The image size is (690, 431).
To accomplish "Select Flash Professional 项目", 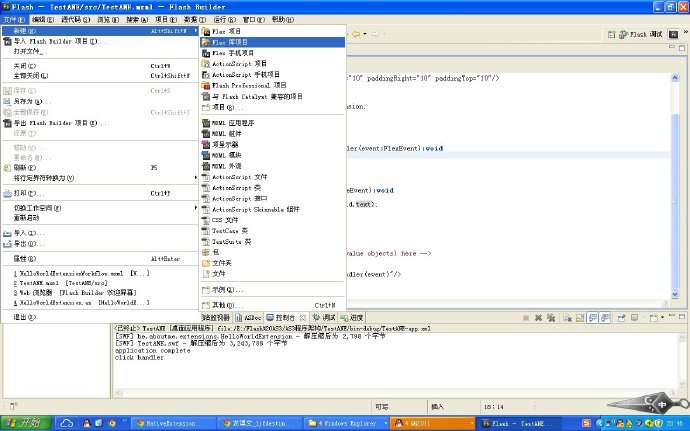I will [272, 85].
